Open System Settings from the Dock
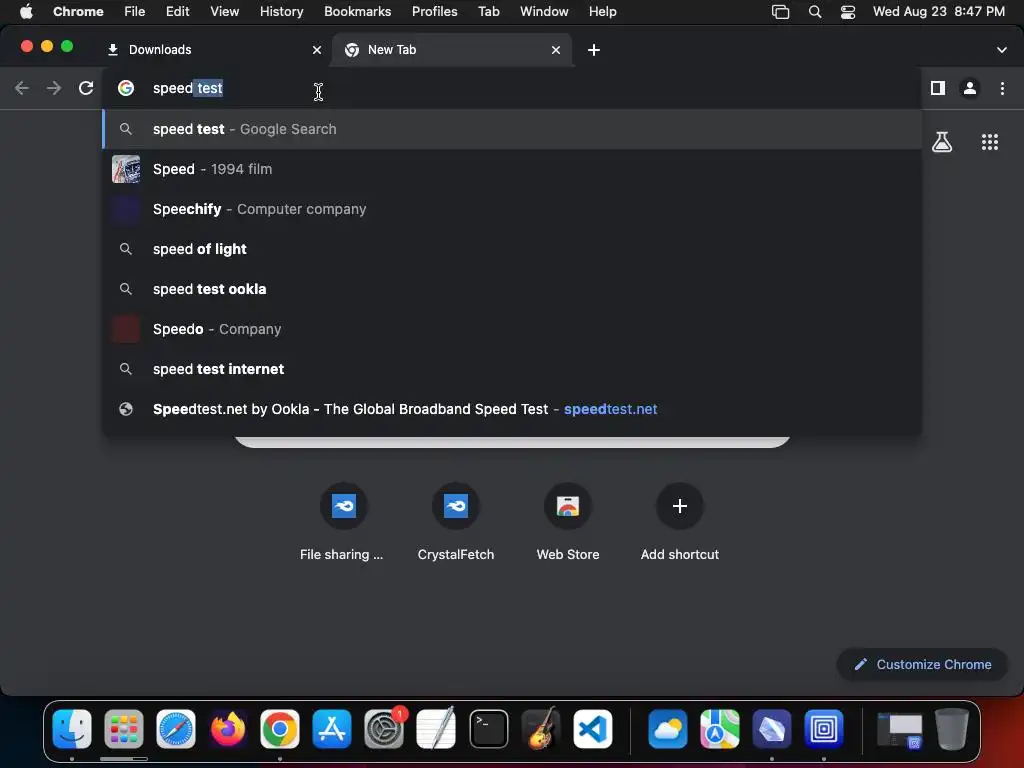This screenshot has width=1024, height=768. click(384, 728)
